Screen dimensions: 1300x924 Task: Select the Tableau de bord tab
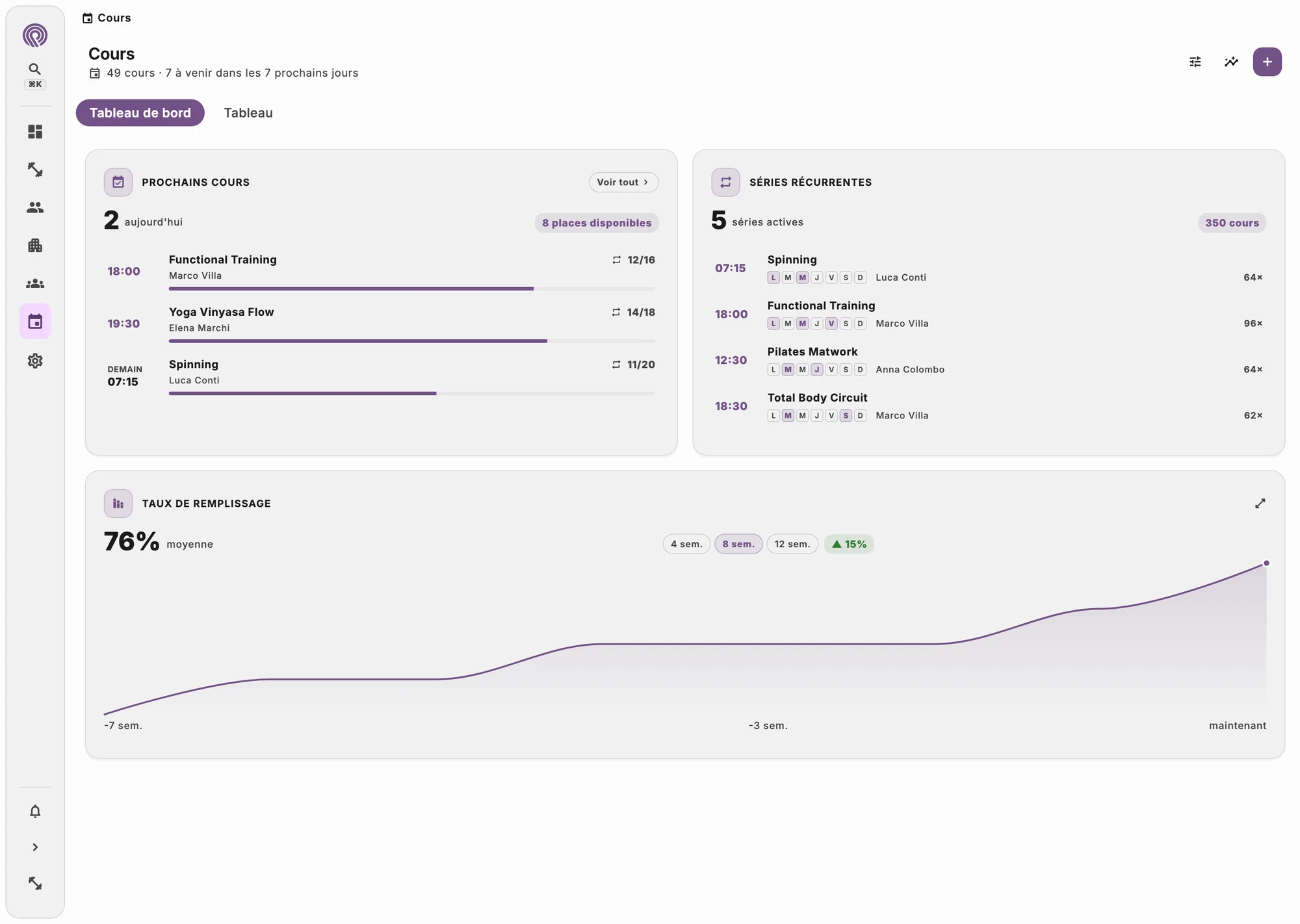tap(140, 112)
